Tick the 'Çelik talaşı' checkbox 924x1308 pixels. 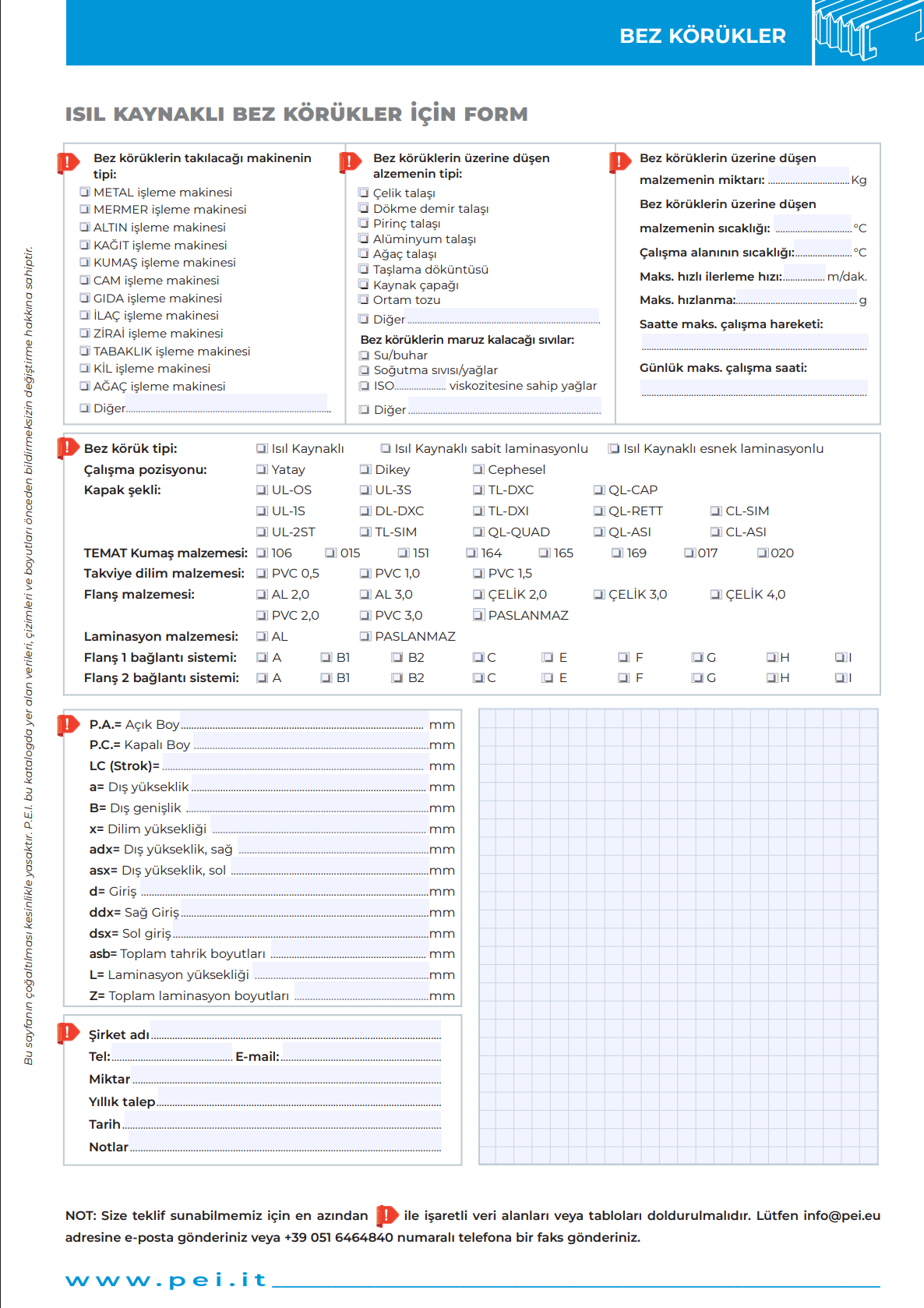point(364,193)
